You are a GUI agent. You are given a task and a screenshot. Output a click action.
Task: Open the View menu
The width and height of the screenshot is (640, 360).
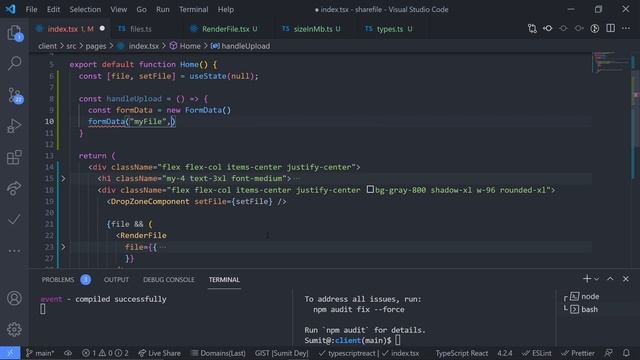(x=118, y=9)
